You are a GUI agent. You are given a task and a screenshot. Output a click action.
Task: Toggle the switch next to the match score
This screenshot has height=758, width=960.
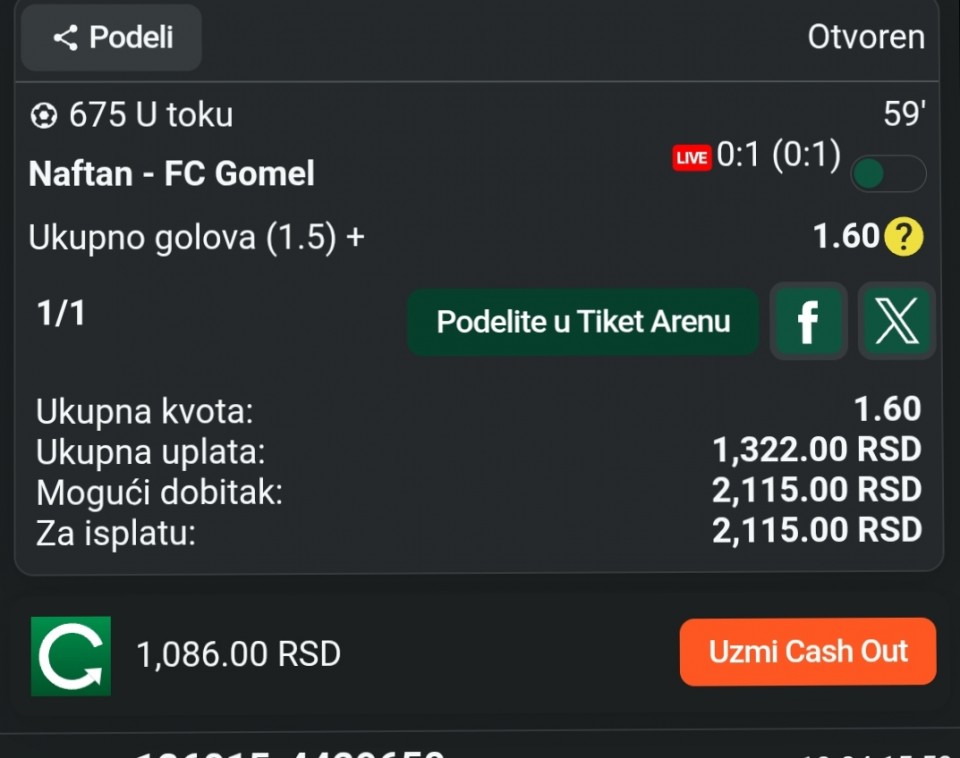click(x=887, y=174)
